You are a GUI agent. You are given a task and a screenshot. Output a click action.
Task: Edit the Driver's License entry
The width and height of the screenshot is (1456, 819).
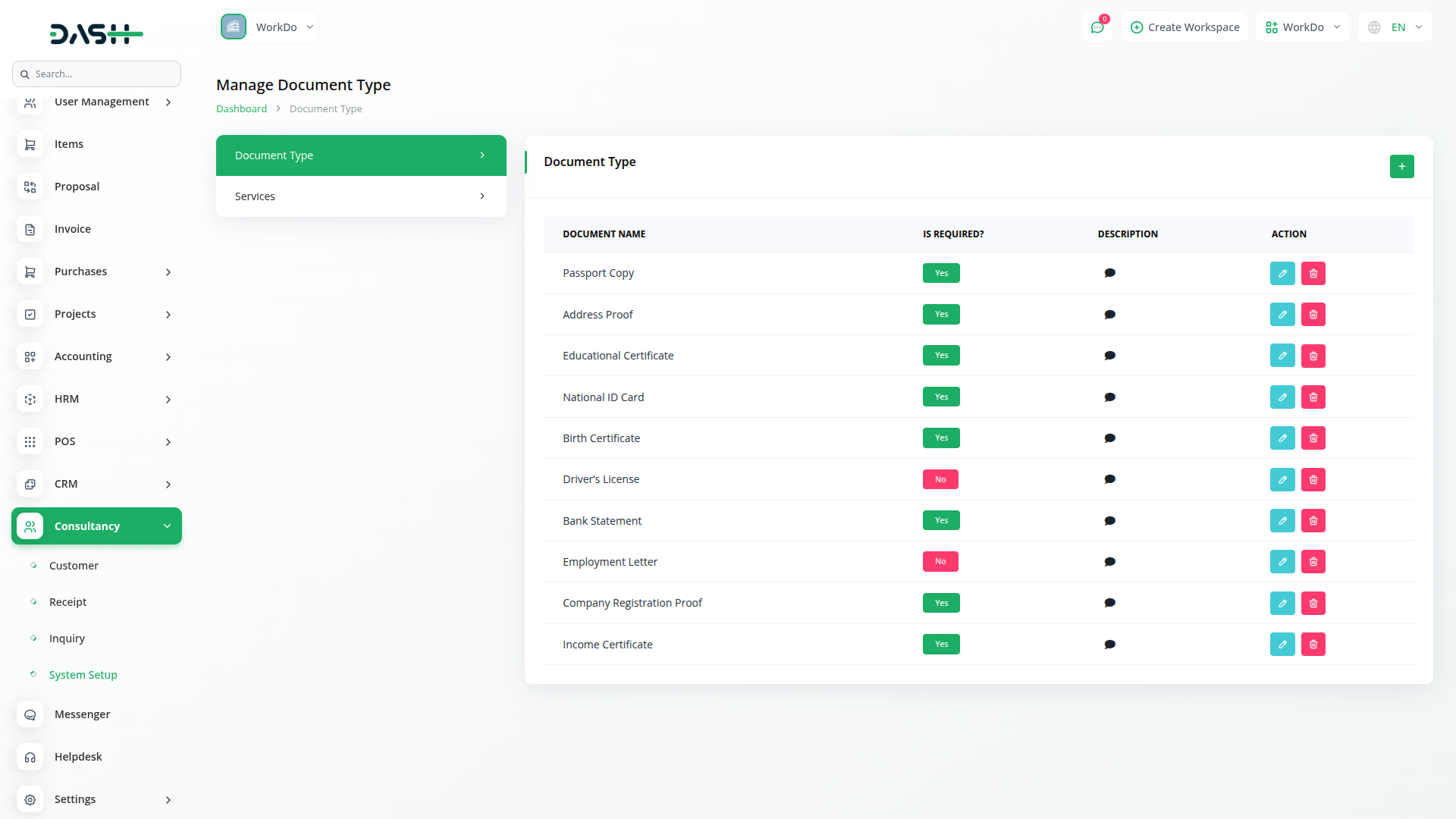[x=1282, y=479]
